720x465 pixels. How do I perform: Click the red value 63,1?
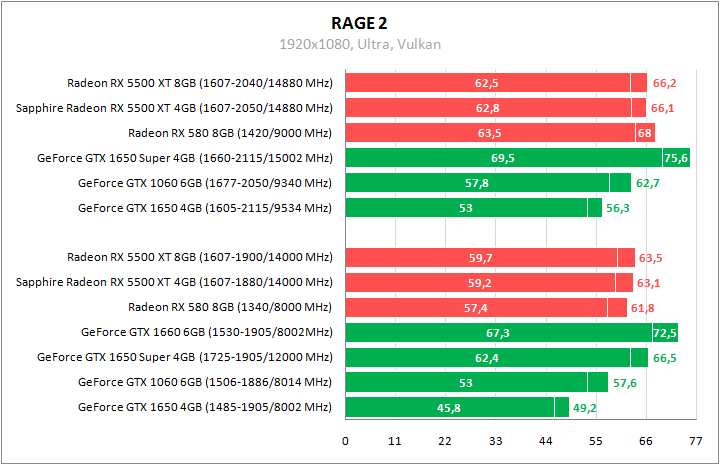(x=648, y=283)
